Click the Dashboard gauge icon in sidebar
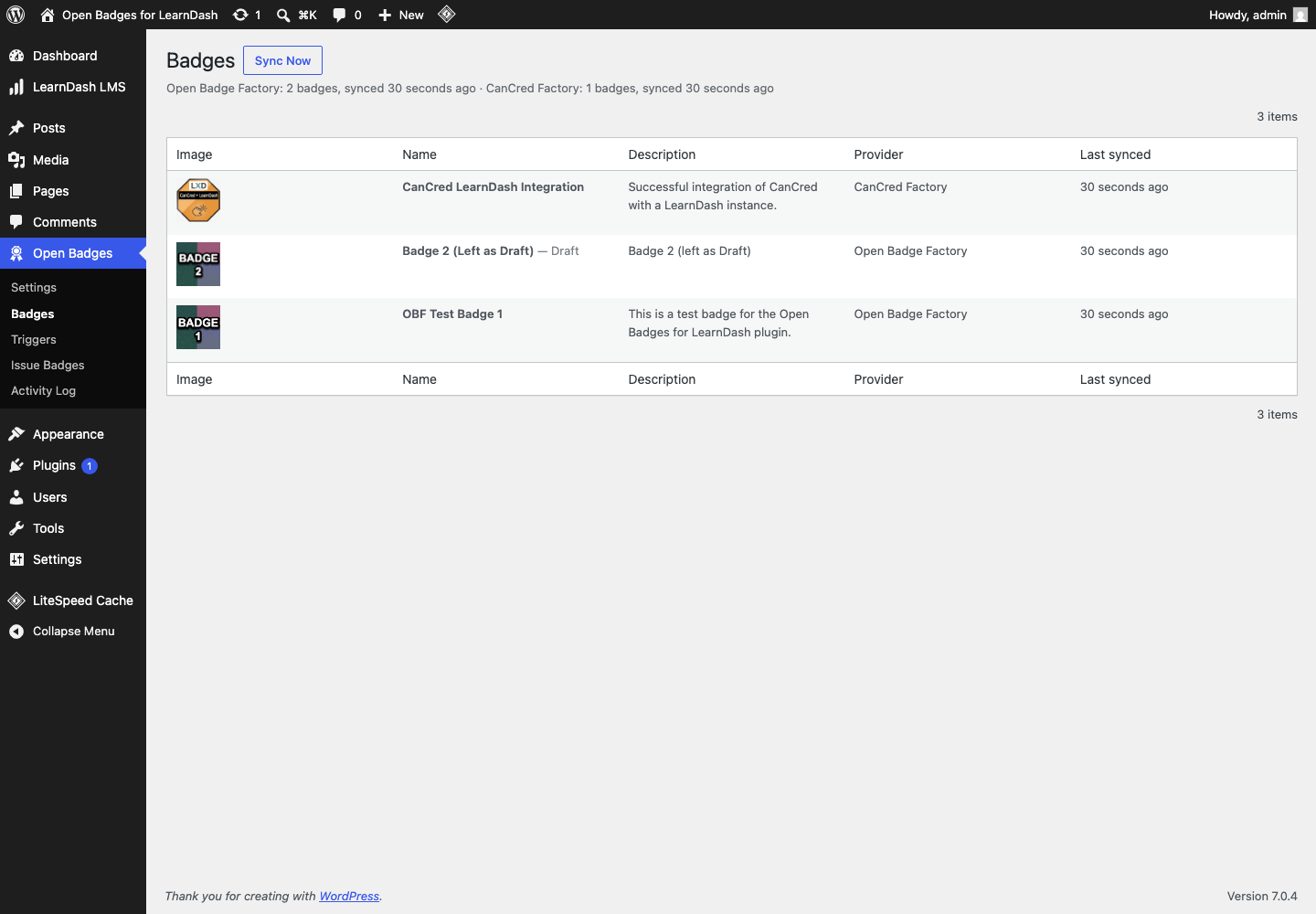The image size is (1316, 914). (x=16, y=56)
